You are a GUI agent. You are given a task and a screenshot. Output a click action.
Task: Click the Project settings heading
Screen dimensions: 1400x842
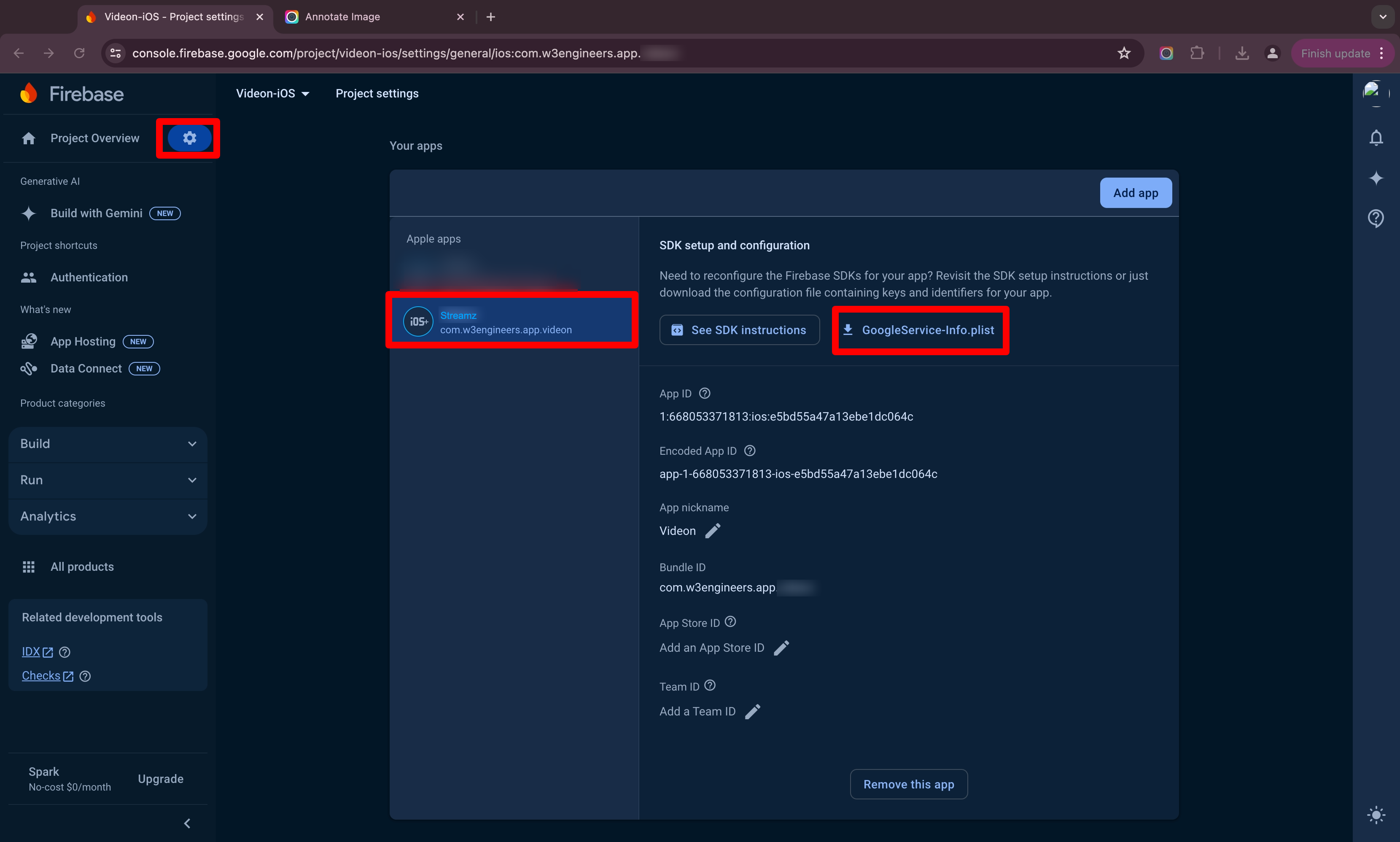(x=377, y=94)
